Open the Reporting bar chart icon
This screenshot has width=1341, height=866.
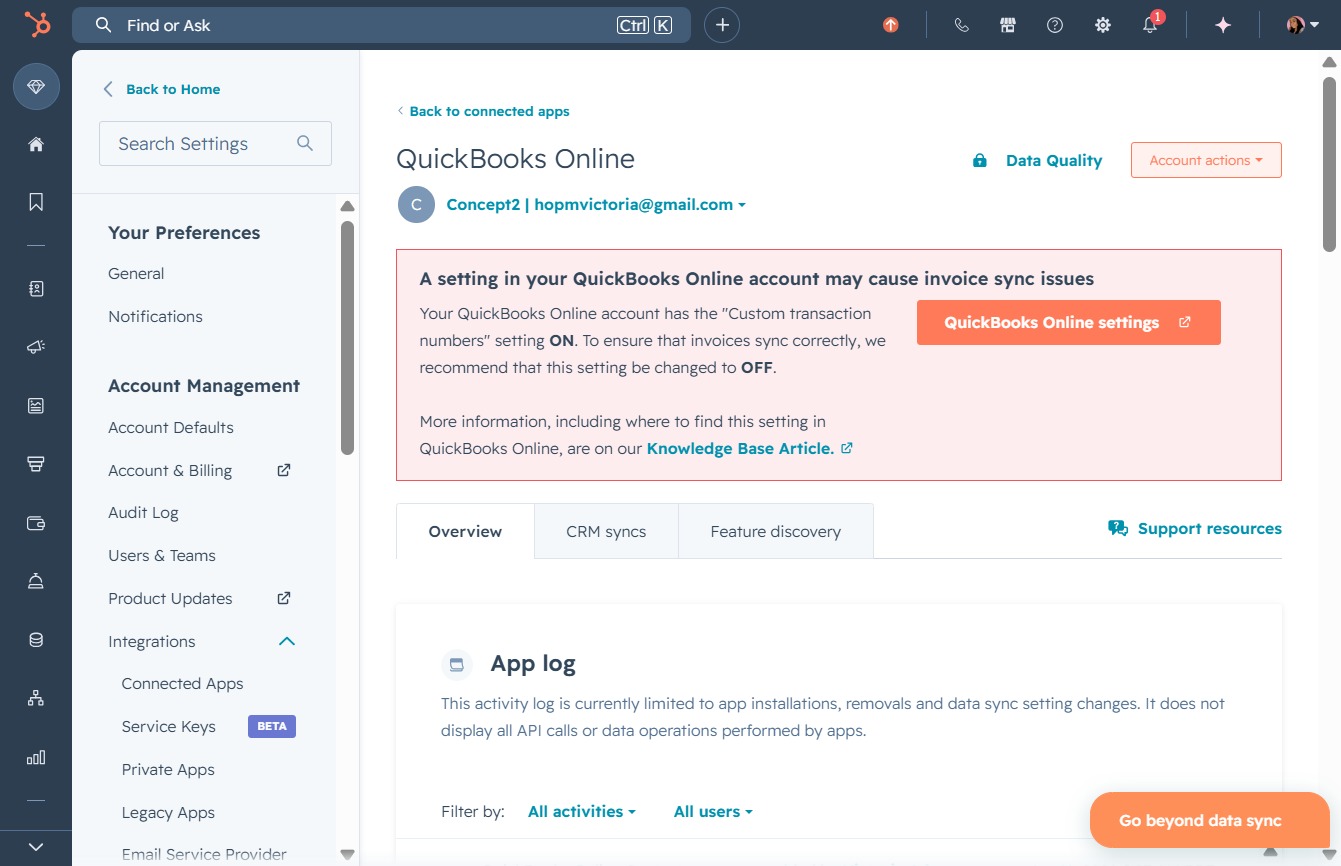[36, 757]
